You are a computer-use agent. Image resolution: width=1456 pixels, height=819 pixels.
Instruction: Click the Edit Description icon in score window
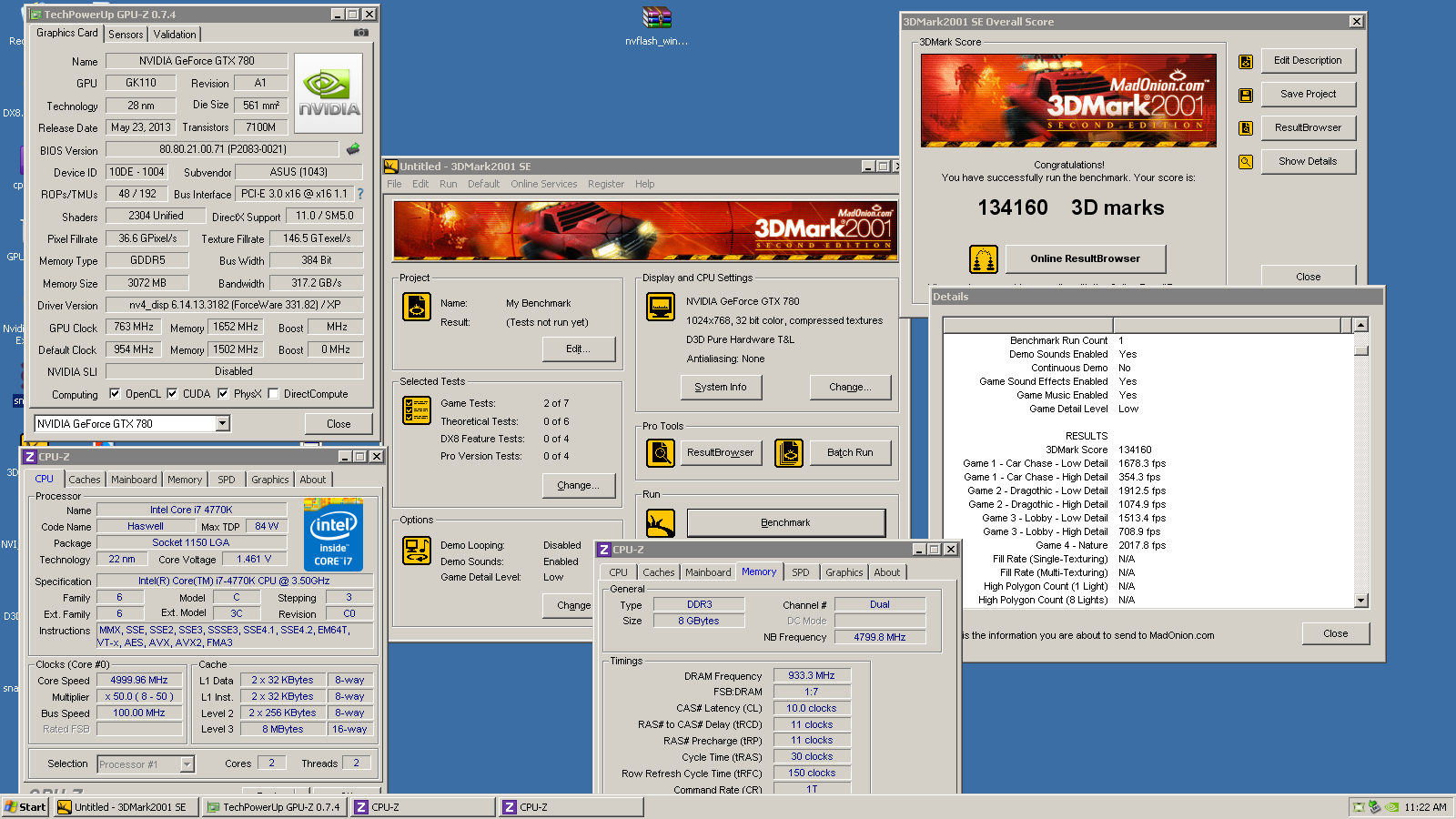coord(1246,62)
